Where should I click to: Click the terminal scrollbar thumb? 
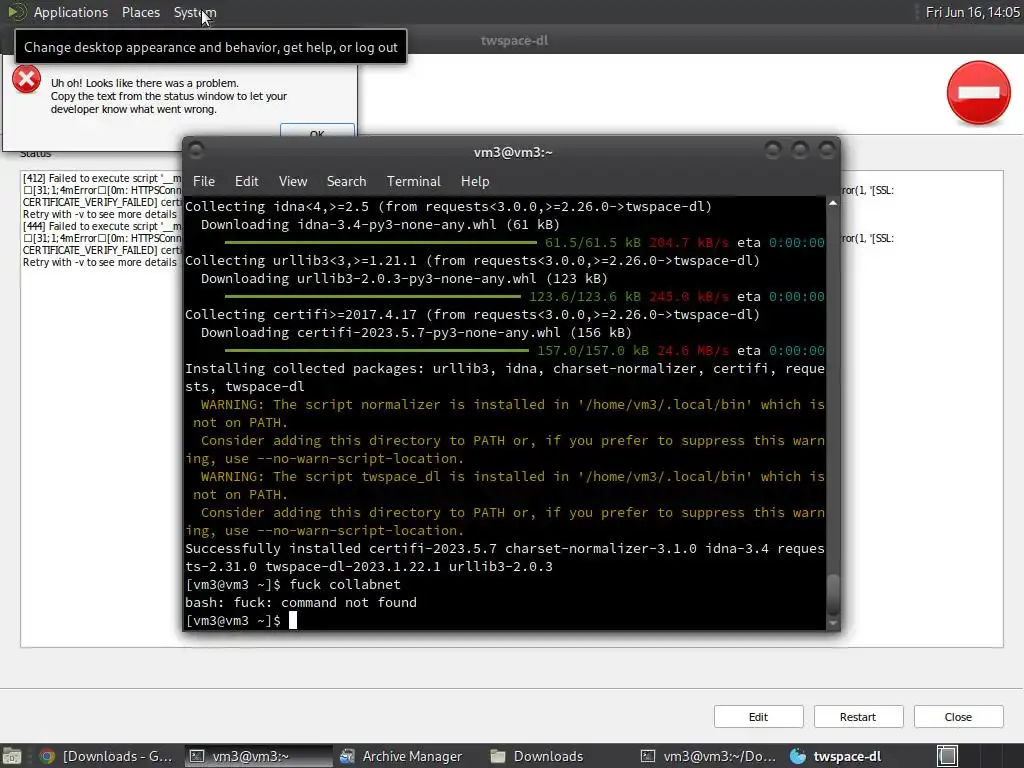click(x=833, y=593)
